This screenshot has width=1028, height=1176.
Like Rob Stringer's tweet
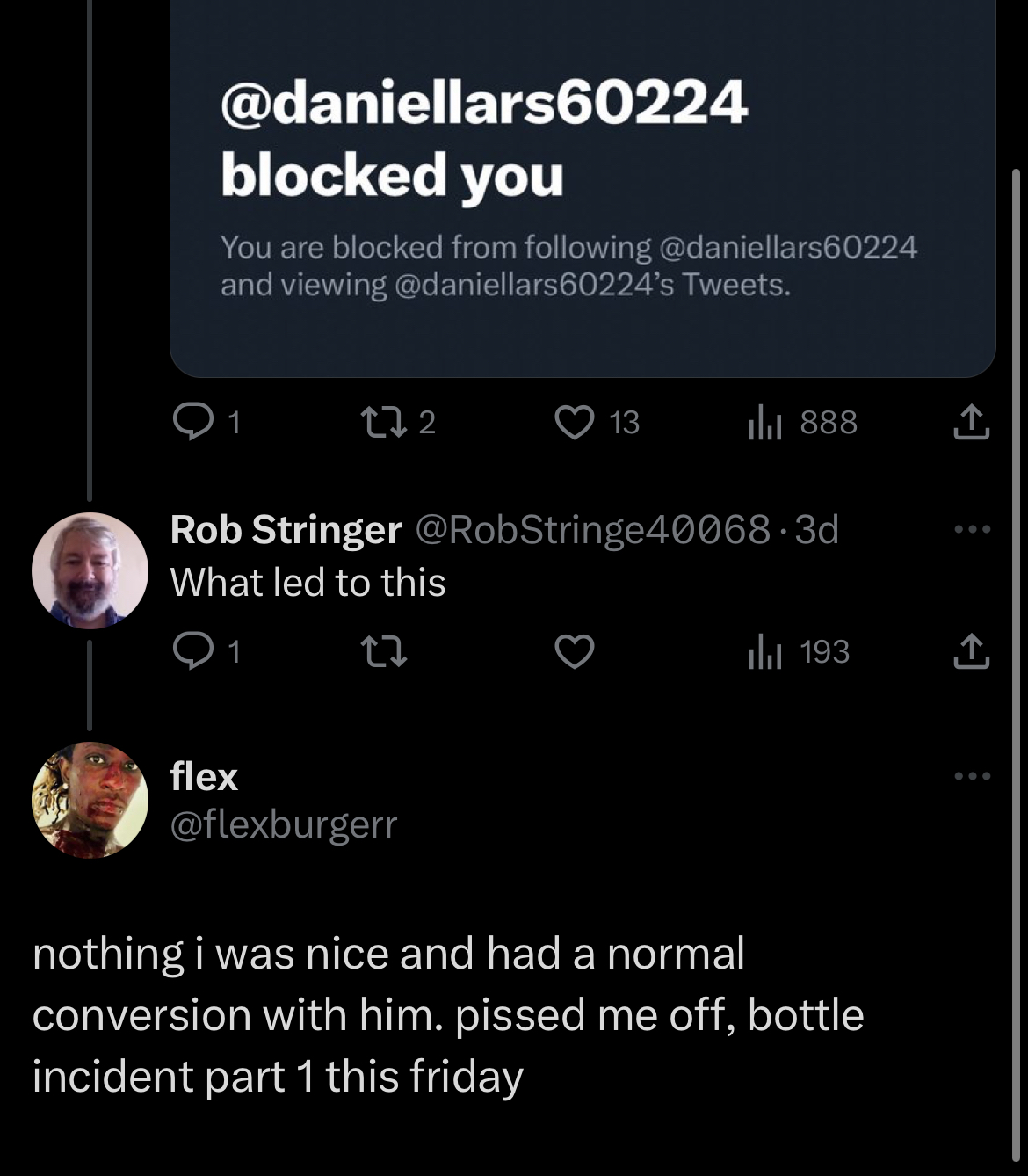pyautogui.click(x=575, y=652)
